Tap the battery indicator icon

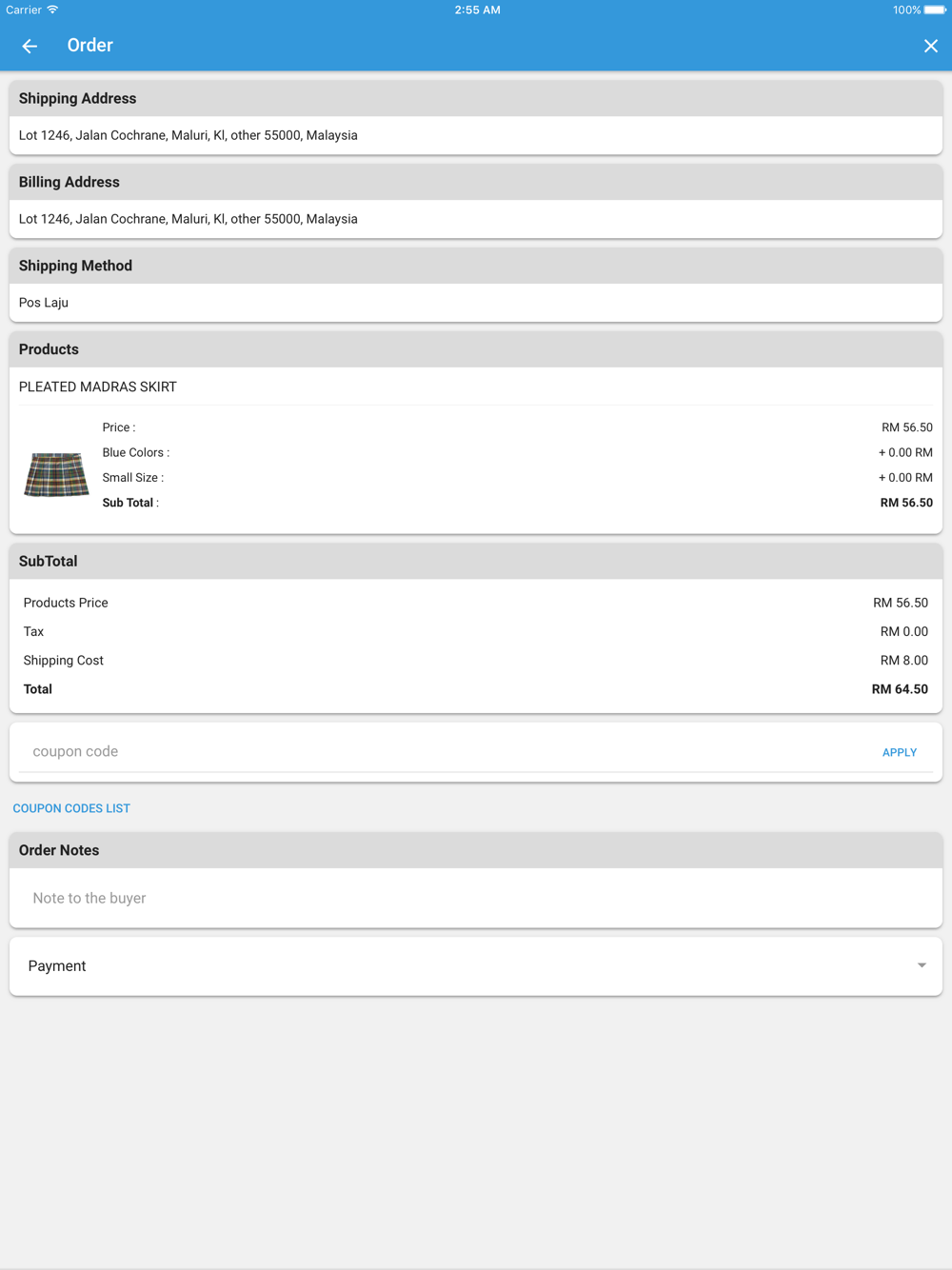tap(934, 10)
